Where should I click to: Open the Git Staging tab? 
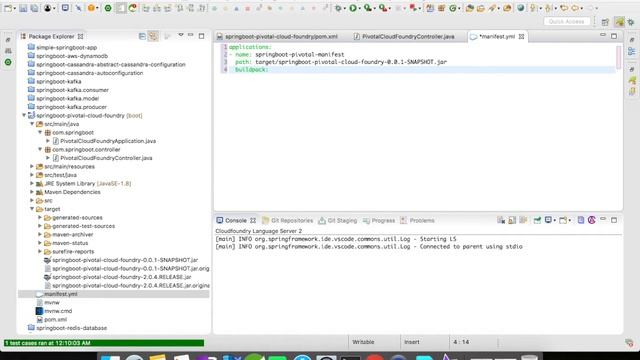coord(338,220)
